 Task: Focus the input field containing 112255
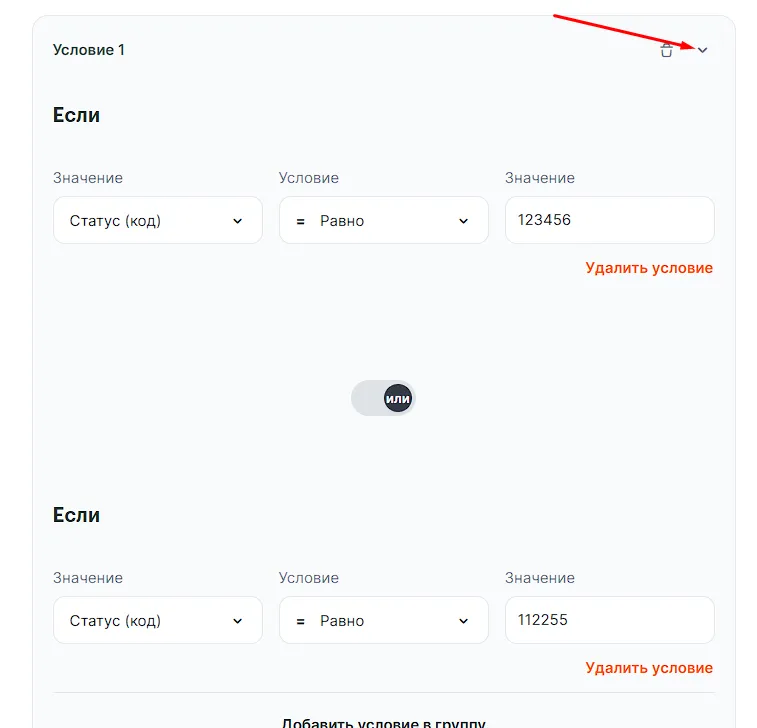coord(609,620)
